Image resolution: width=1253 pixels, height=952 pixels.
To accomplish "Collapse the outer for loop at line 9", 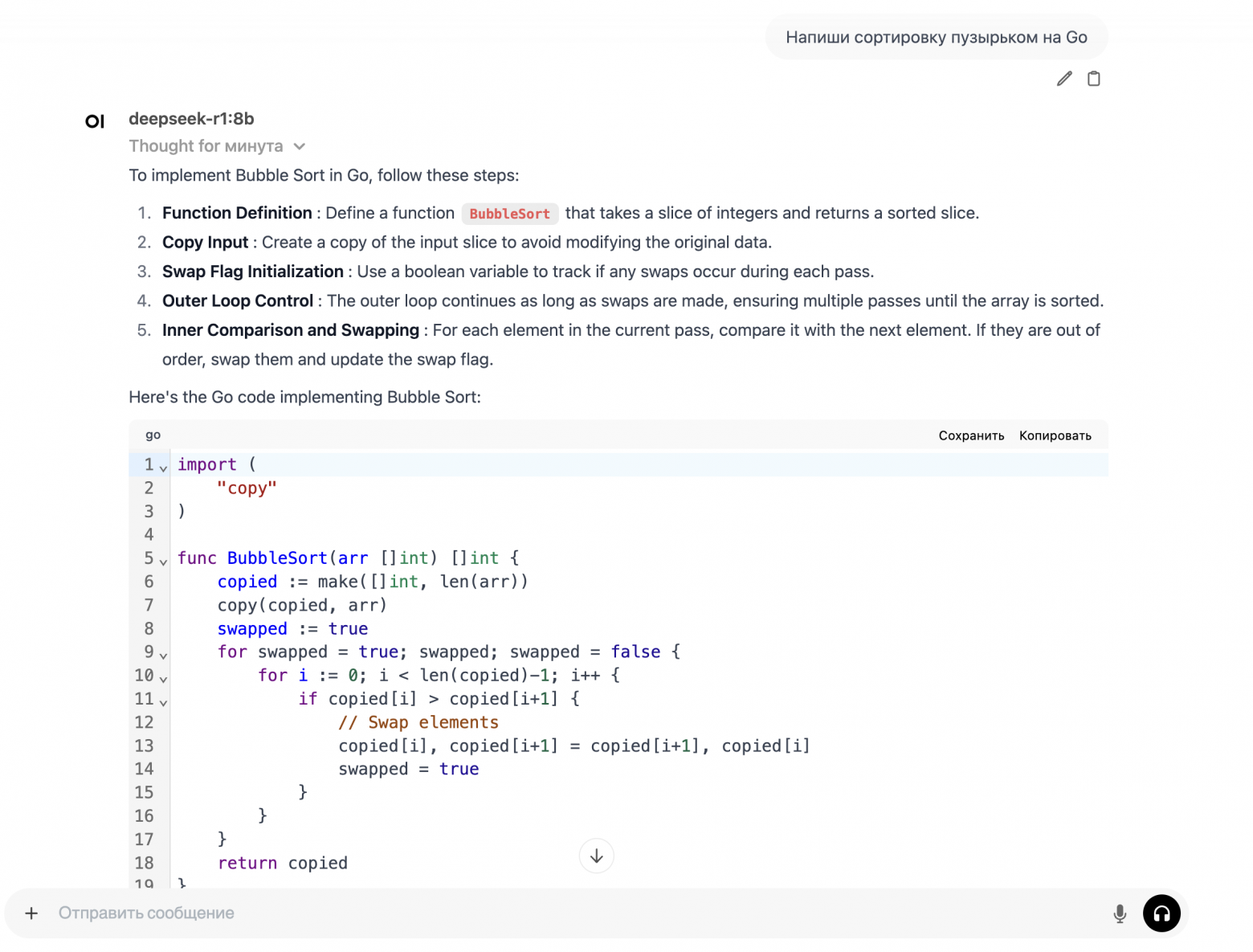I will click(163, 656).
